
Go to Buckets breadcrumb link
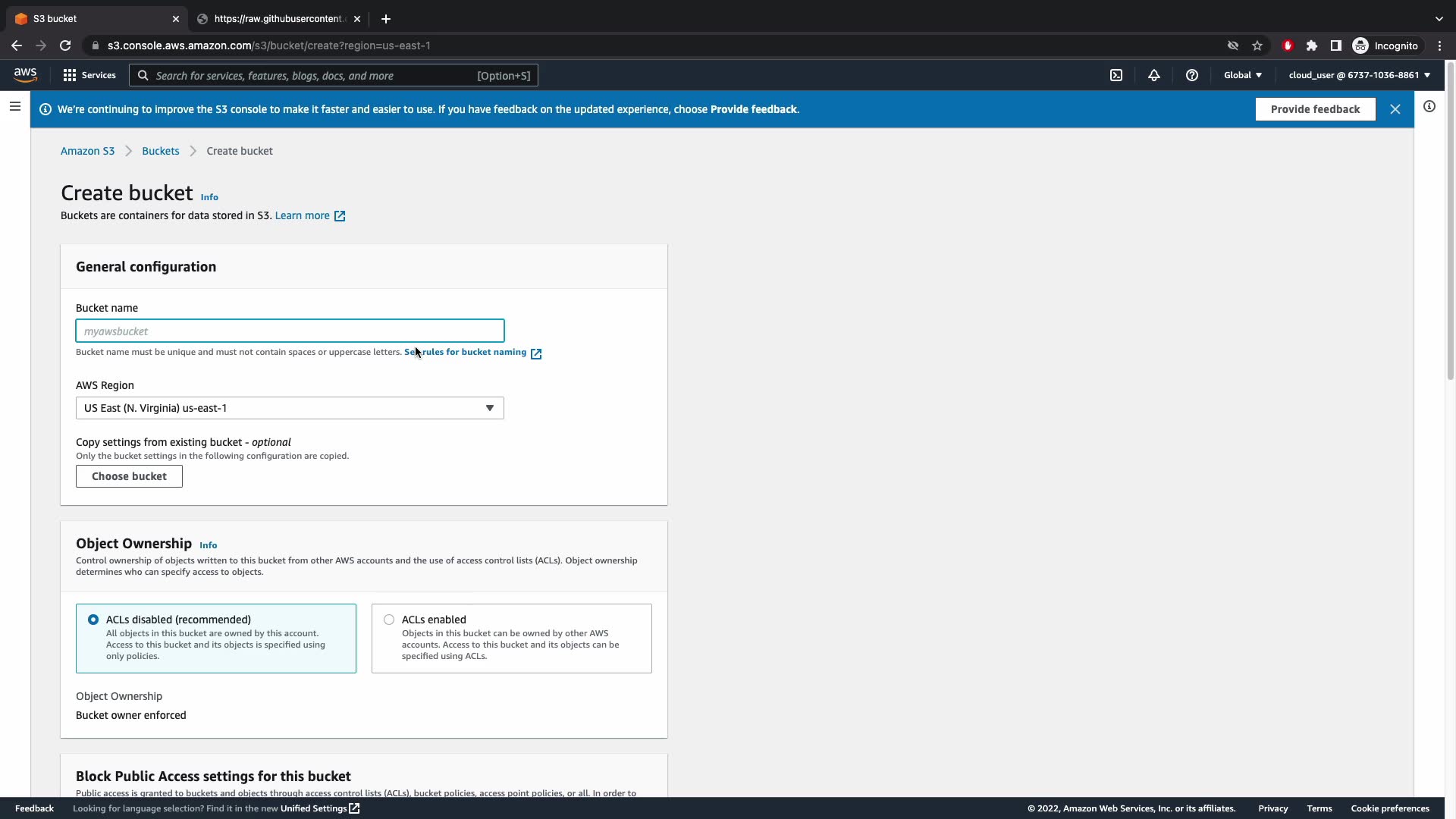(161, 151)
